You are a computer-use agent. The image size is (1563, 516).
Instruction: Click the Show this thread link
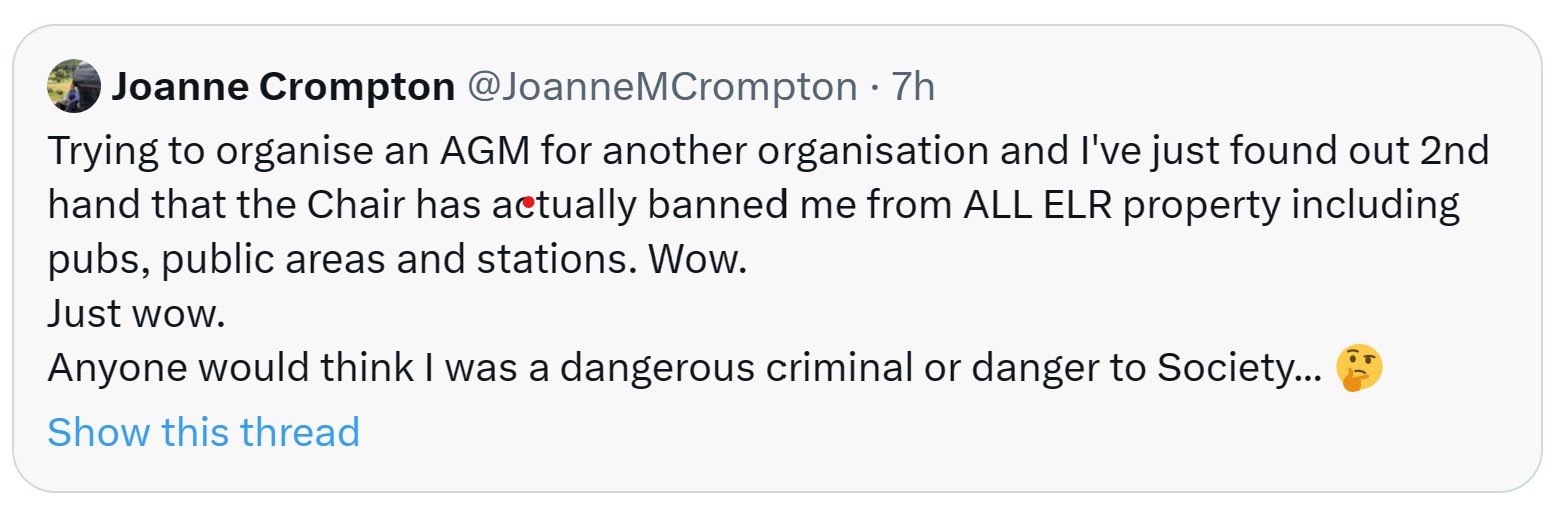(203, 432)
